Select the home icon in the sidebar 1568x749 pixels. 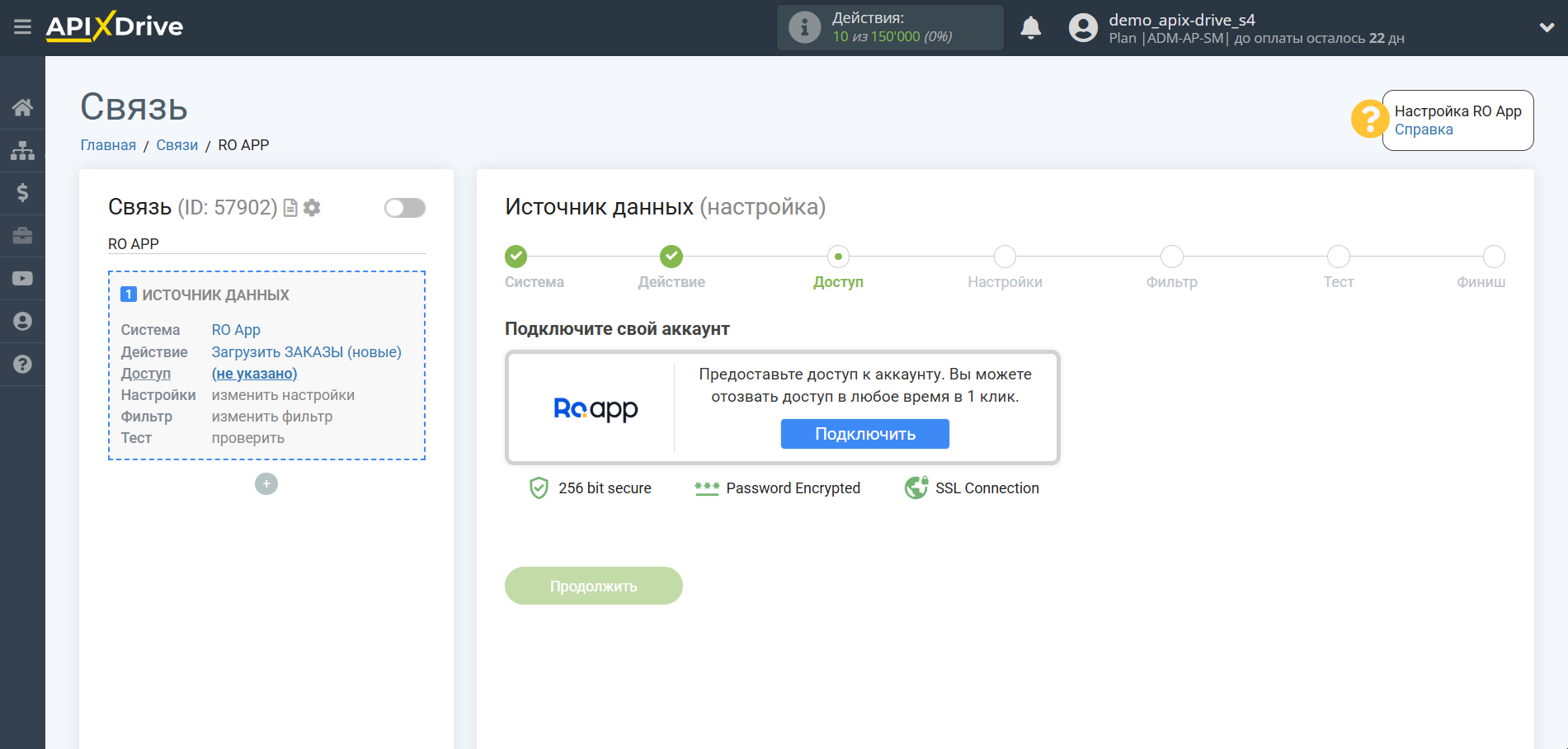(x=22, y=106)
